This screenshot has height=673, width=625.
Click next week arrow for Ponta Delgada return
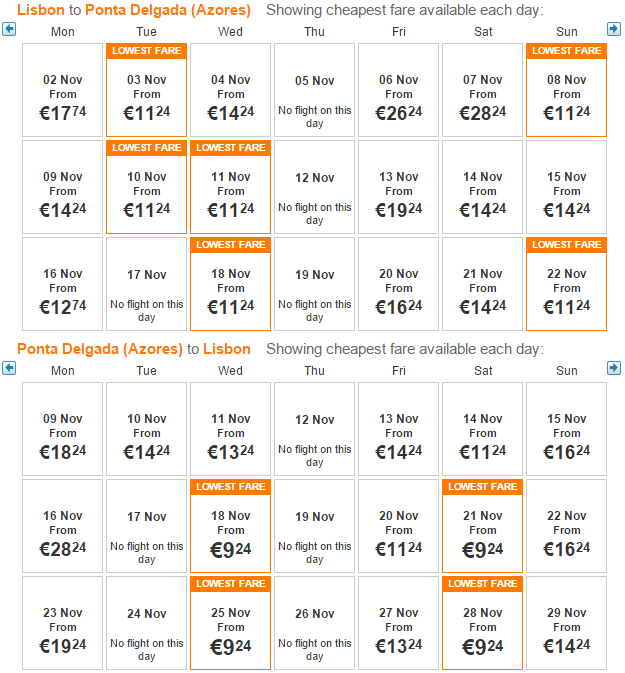(x=614, y=368)
